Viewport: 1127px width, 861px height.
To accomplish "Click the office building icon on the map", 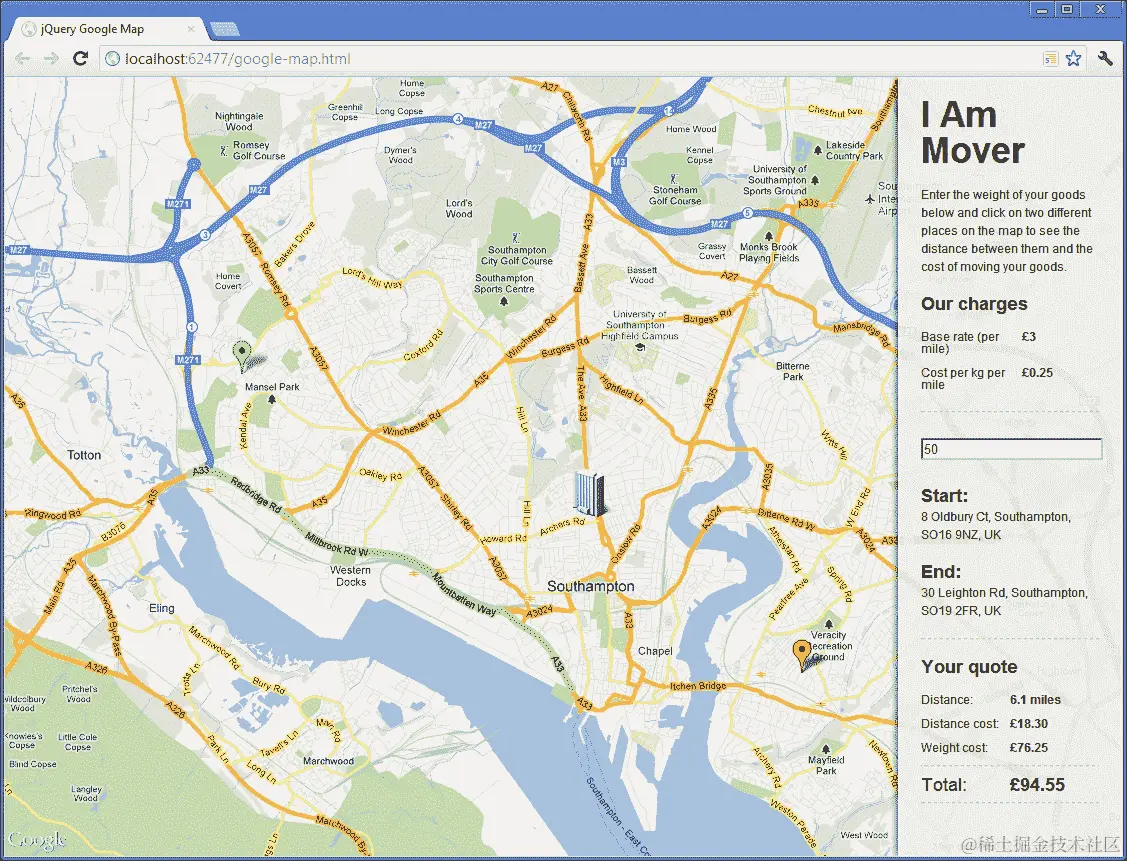I will tap(589, 494).
